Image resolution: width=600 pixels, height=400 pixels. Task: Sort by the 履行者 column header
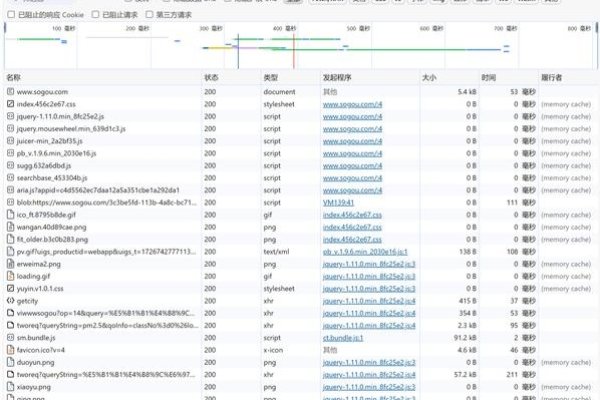[x=568, y=78]
